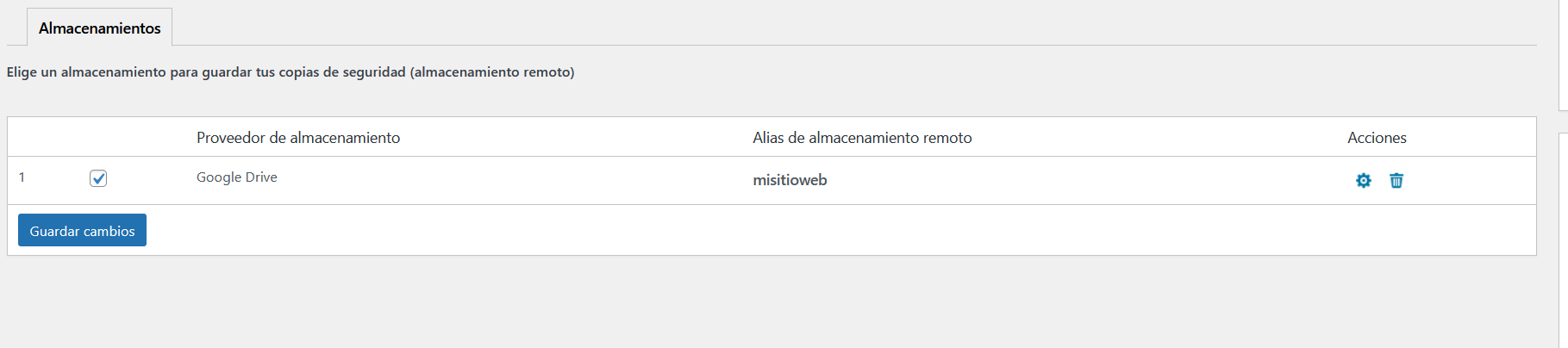Click the Acciones column header
1568x348 pixels.
click(x=1377, y=138)
